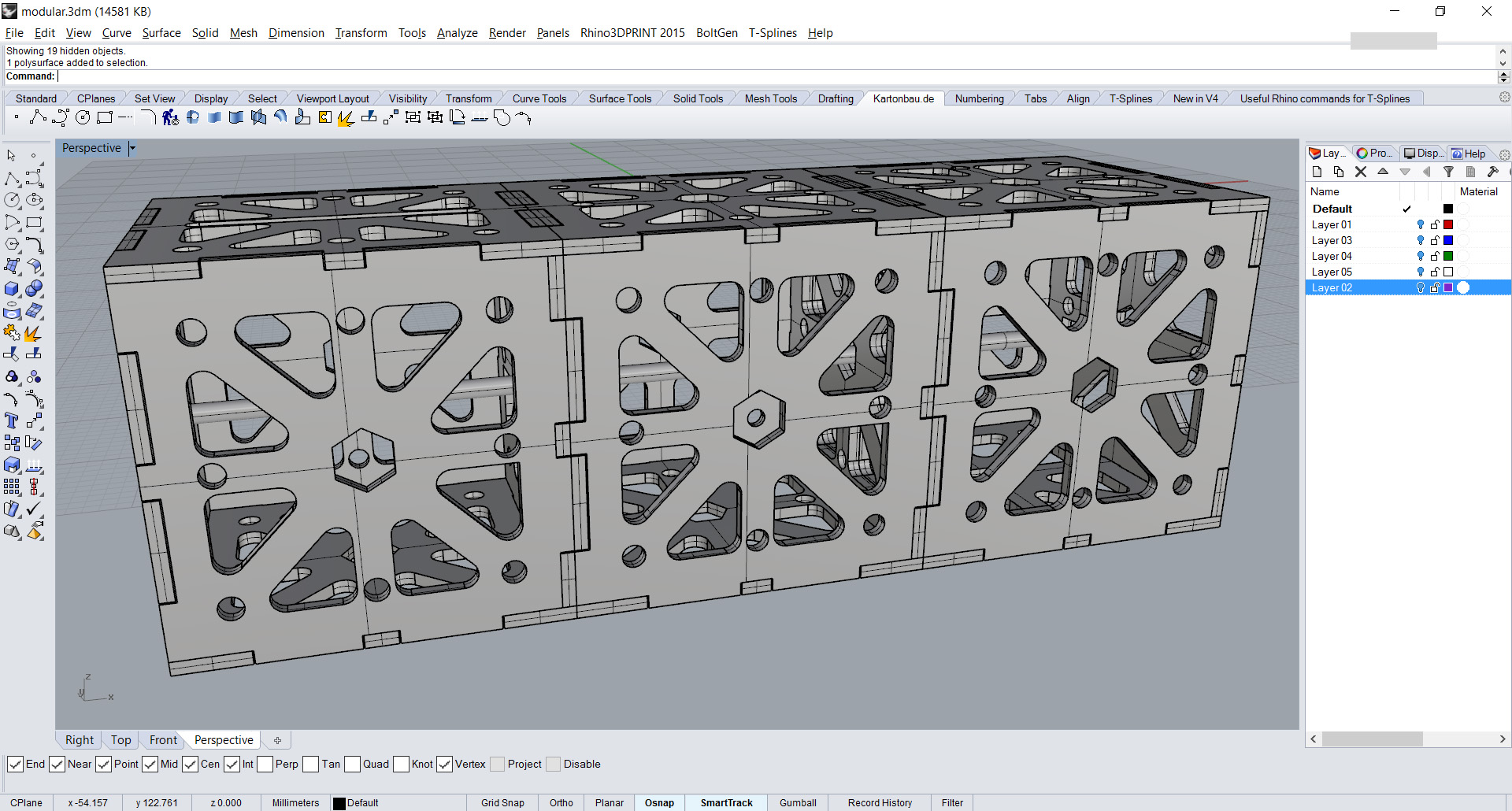
Task: Click the delete layer X icon
Action: (1360, 172)
